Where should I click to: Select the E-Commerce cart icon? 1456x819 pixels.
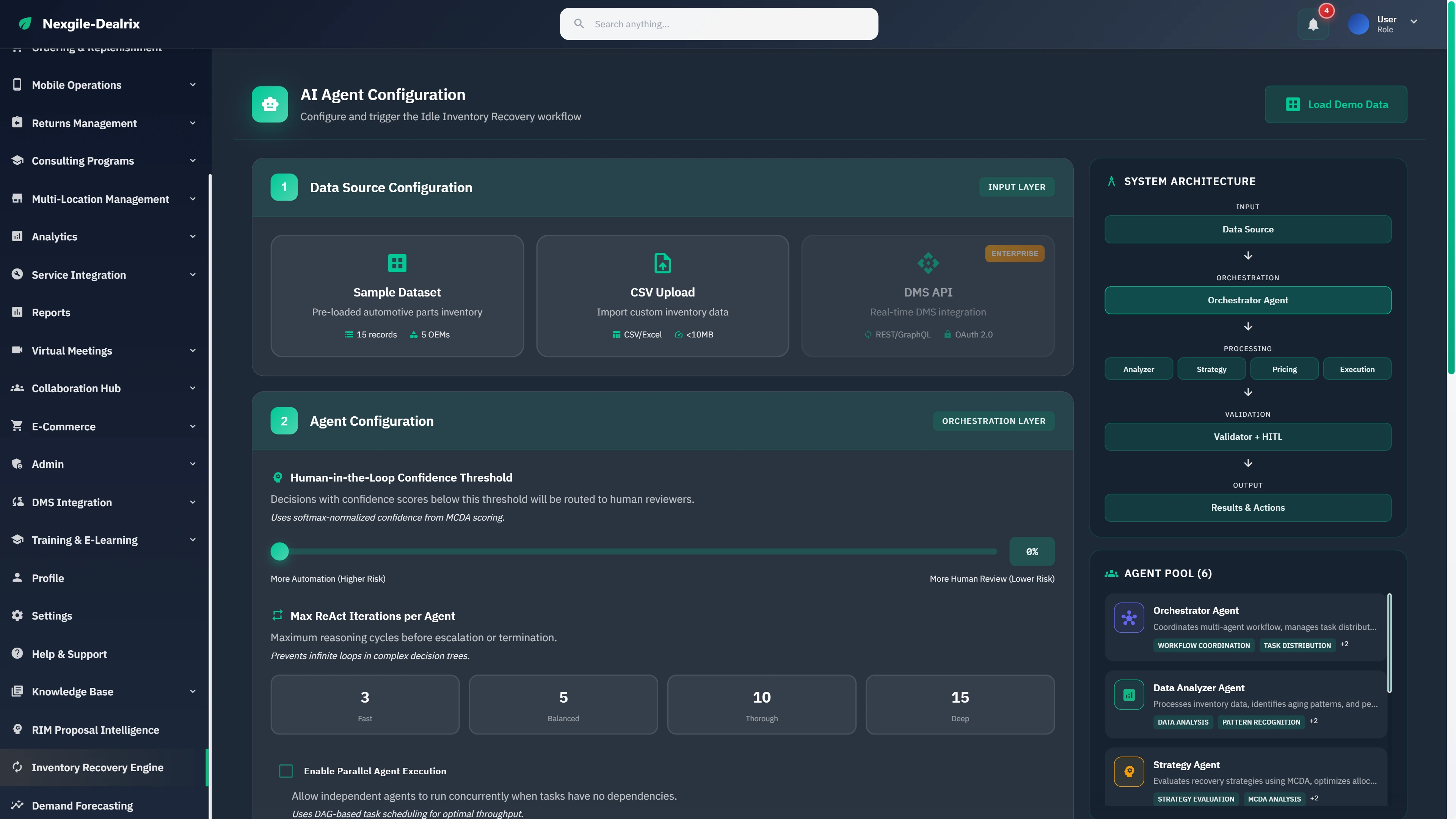pyautogui.click(x=17, y=426)
